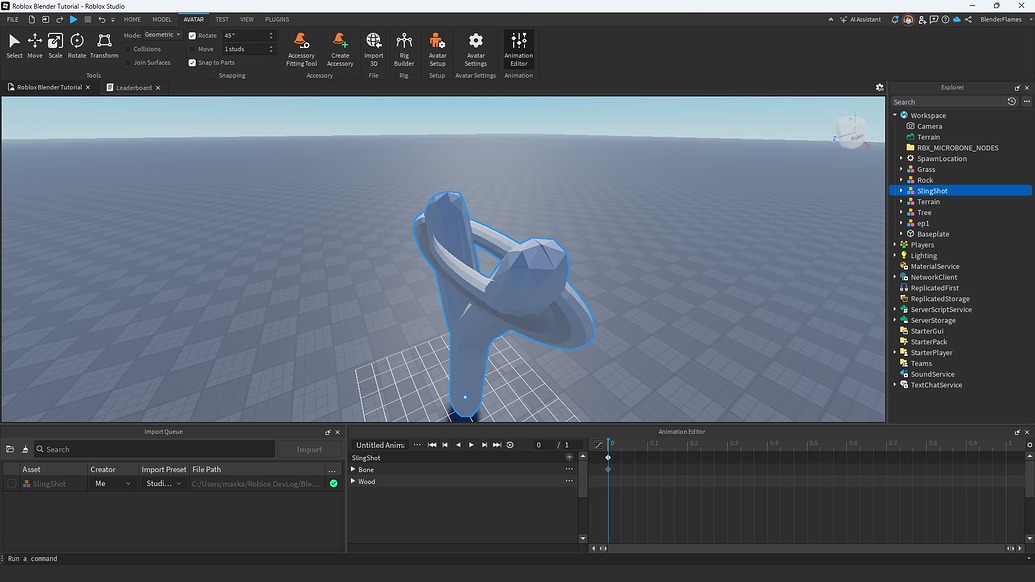1035x582 pixels.
Task: Jump to last animation frame
Action: [497, 445]
